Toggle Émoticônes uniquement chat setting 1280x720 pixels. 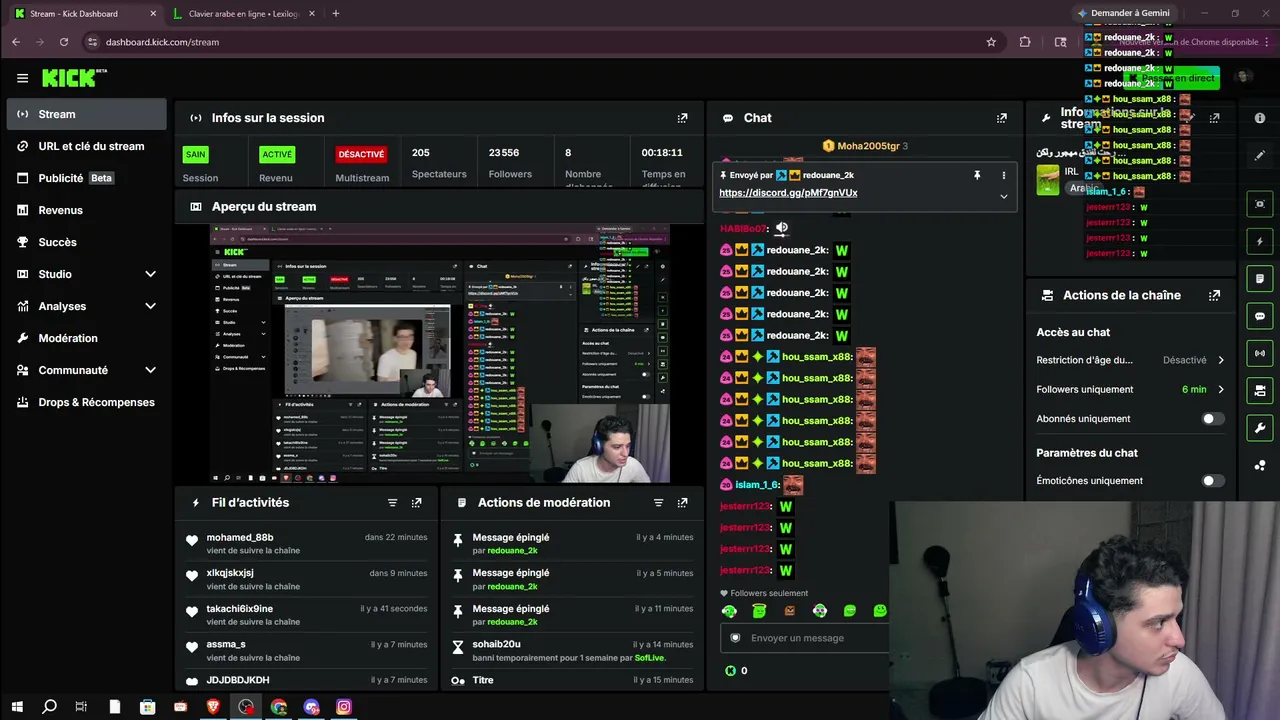tap(1212, 481)
